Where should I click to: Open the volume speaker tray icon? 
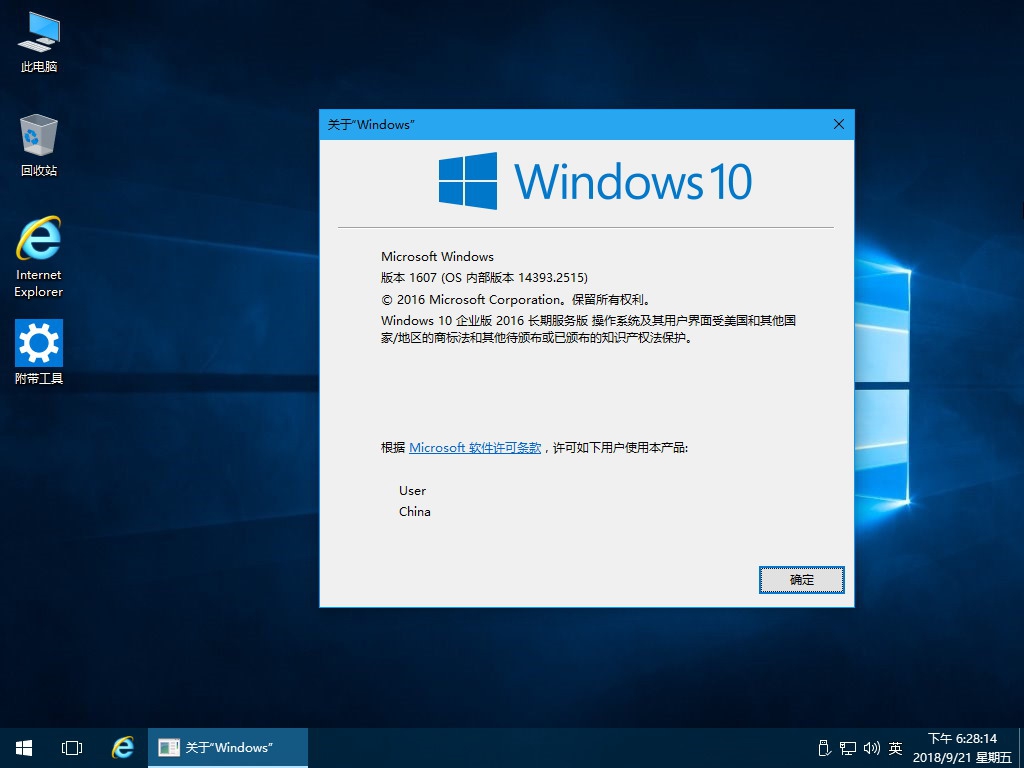871,748
